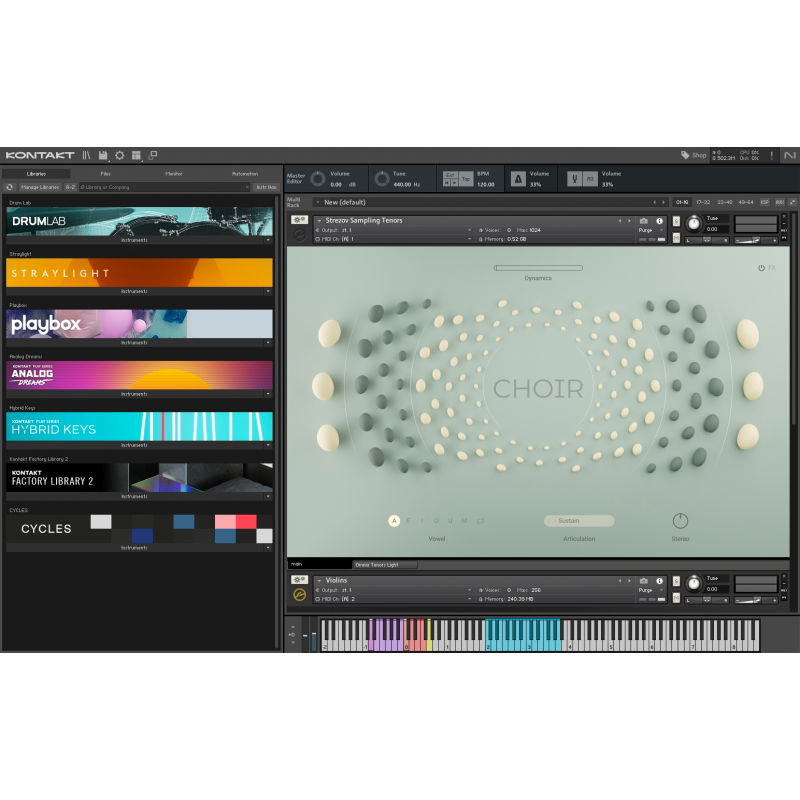Click the rewind button in master transport
Image resolution: width=800 pixels, height=800 pixels.
(x=447, y=182)
